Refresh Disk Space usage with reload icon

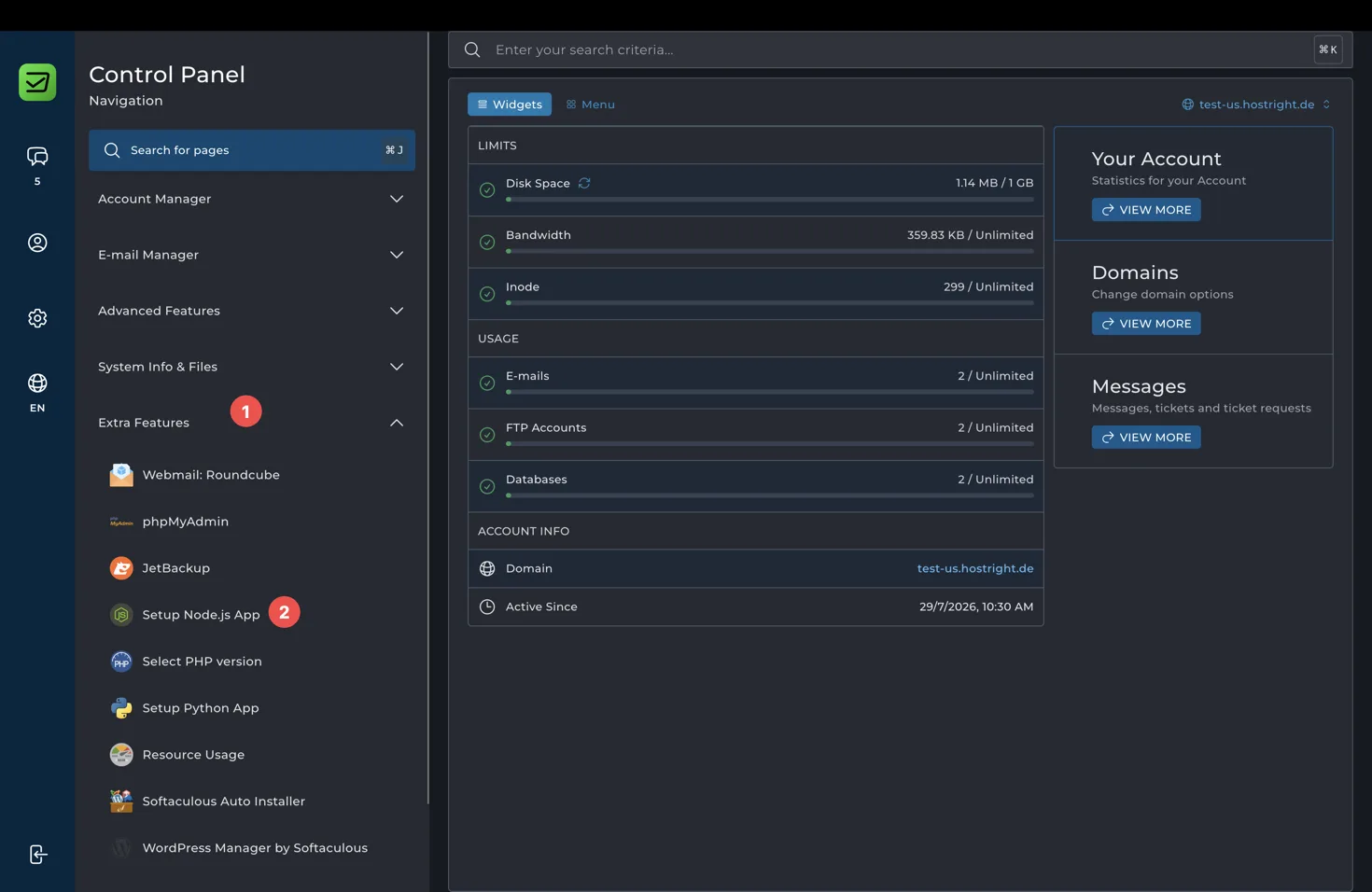(584, 183)
